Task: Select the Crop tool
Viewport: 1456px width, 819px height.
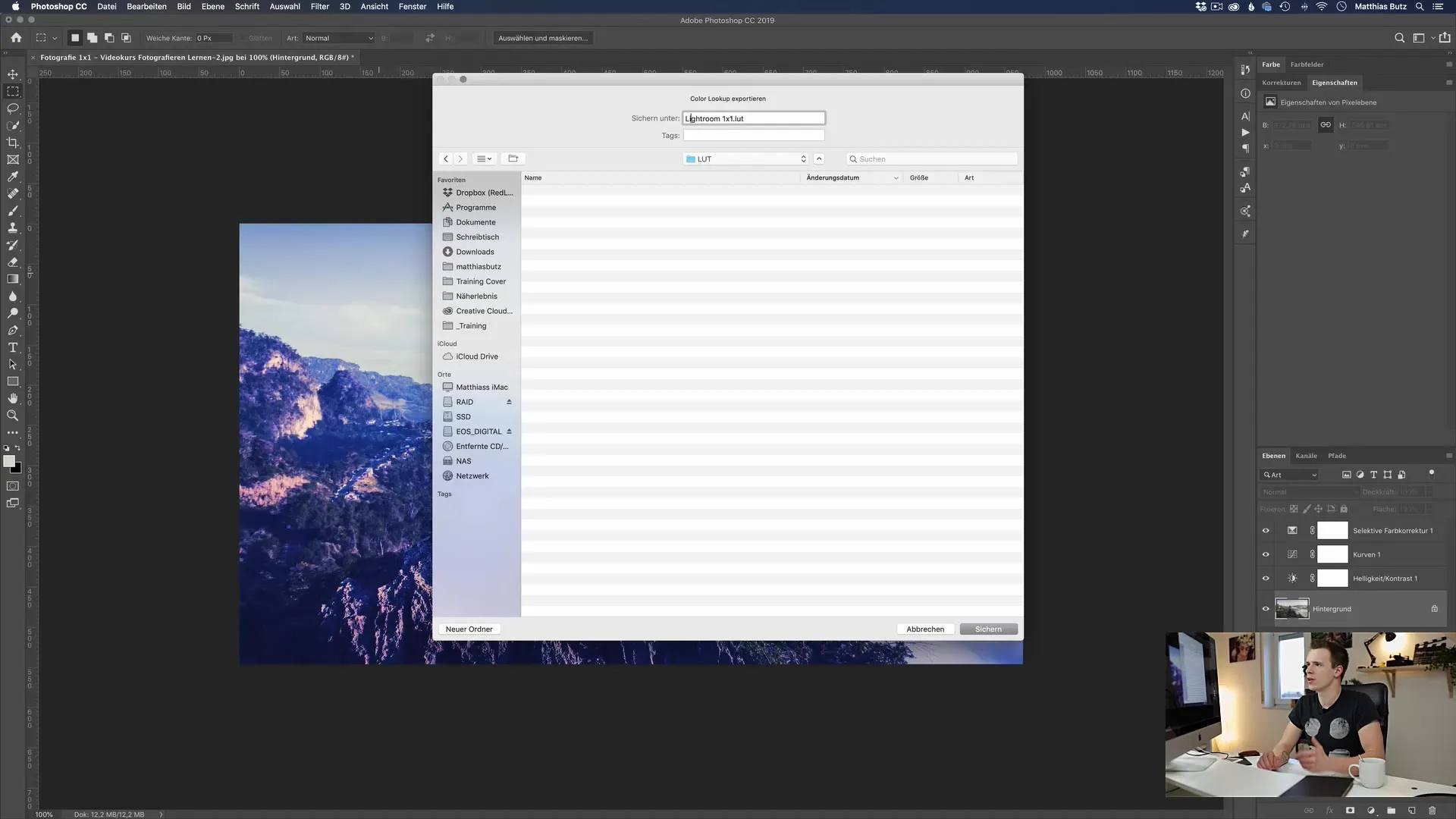Action: (13, 142)
